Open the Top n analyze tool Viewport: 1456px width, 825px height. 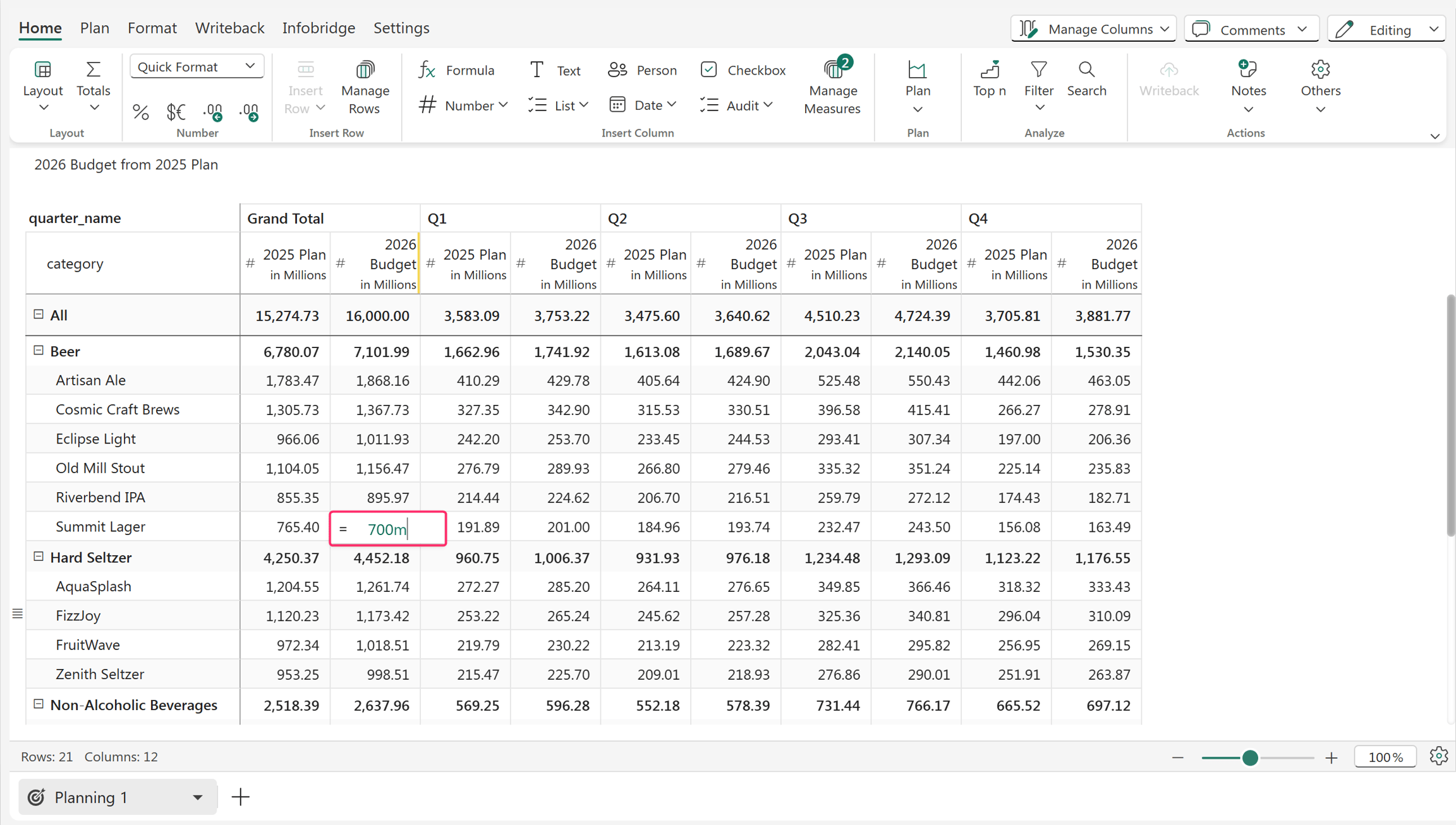coord(989,79)
